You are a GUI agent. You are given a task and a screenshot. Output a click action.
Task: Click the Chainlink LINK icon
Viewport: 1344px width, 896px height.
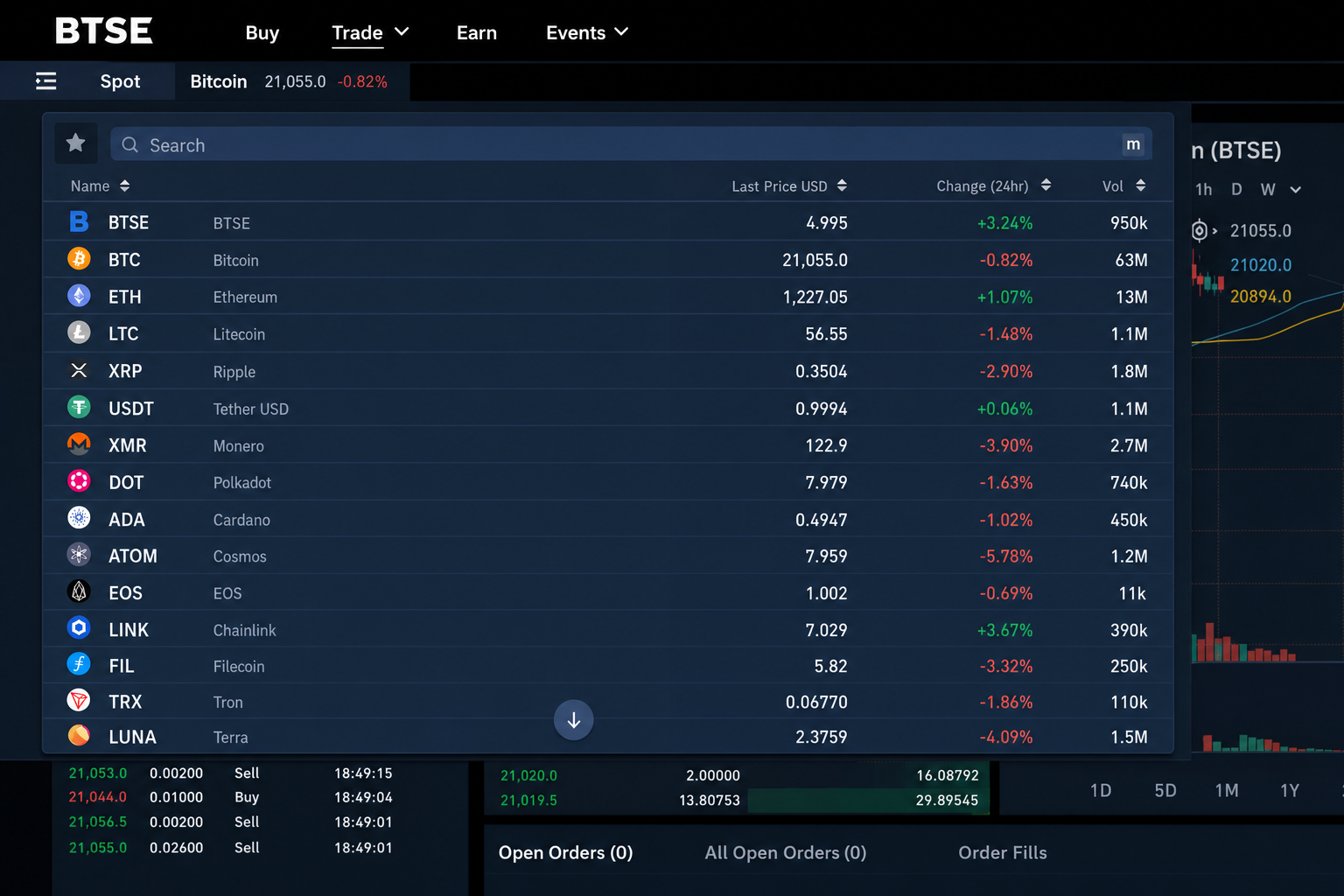click(79, 629)
